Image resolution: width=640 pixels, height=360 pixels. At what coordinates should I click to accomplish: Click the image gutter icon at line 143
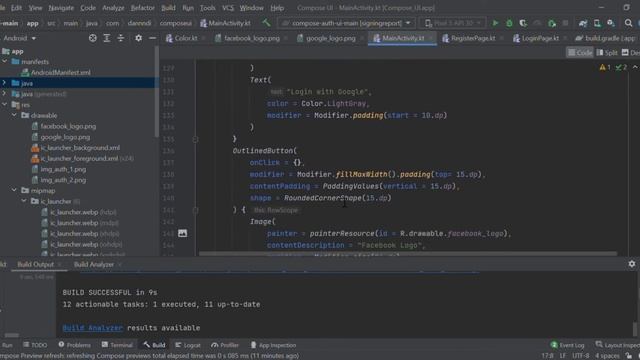click(182, 233)
